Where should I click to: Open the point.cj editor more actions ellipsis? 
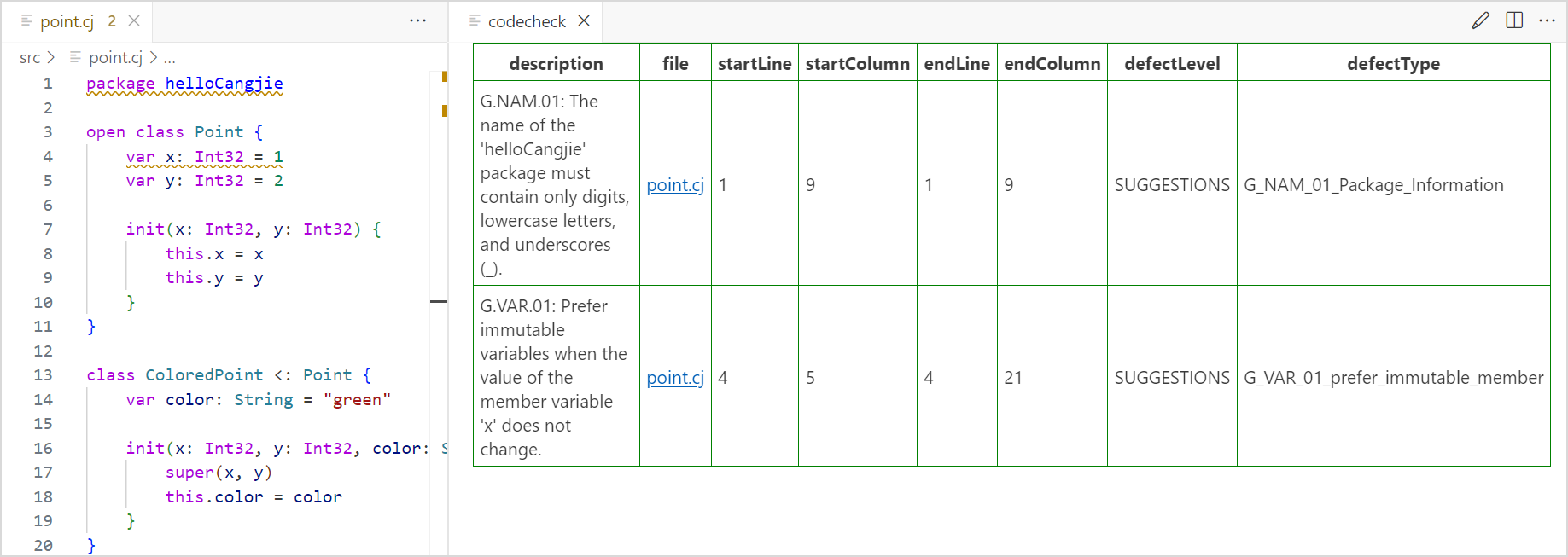(x=417, y=20)
